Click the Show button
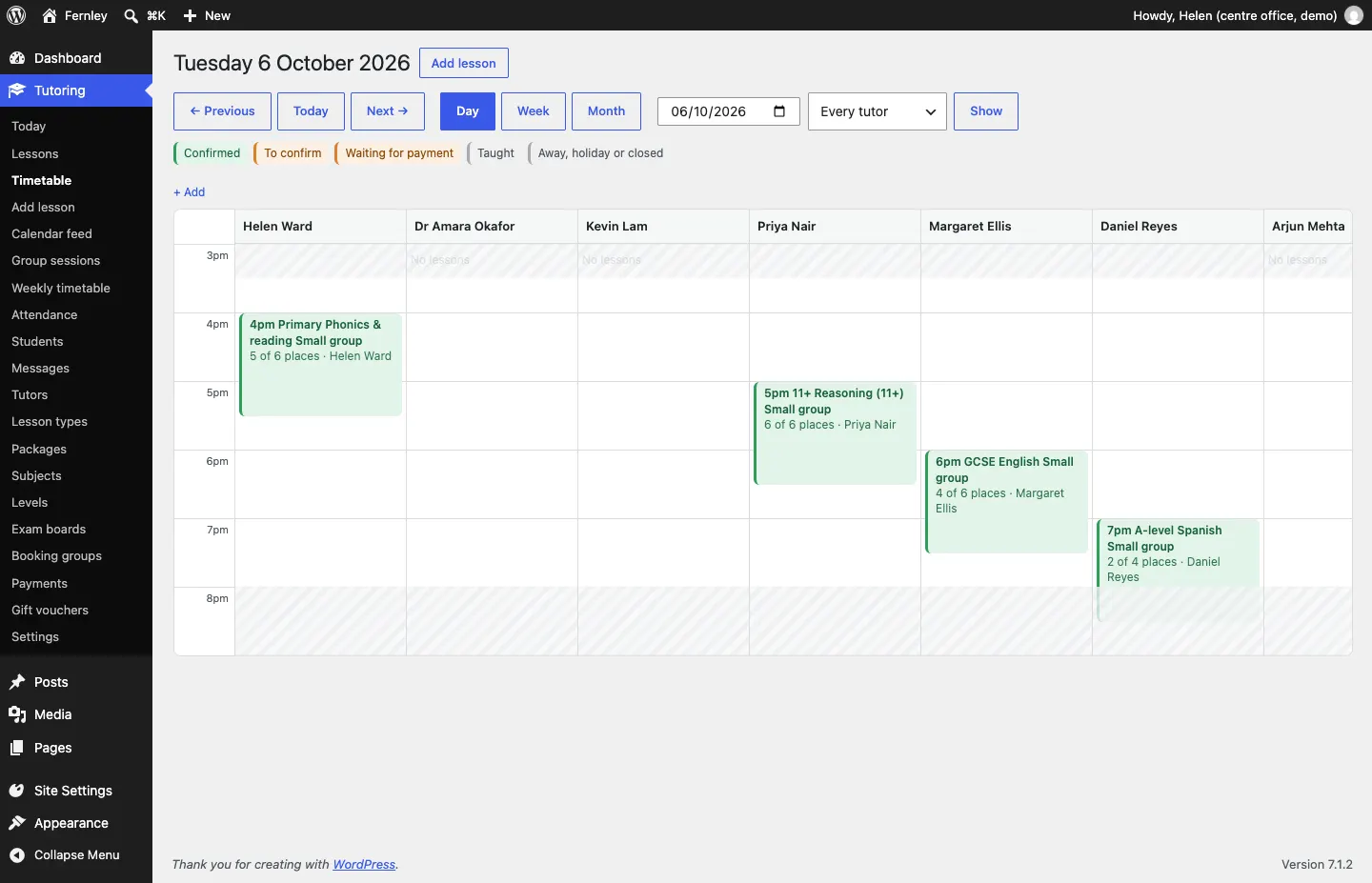1372x883 pixels. pos(986,111)
